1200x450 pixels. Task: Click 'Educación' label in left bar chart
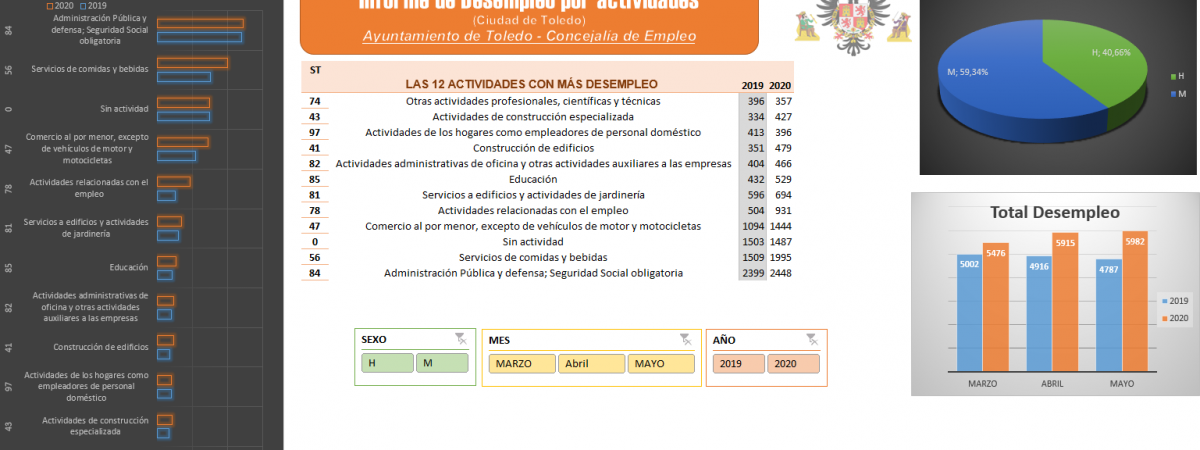pyautogui.click(x=129, y=267)
